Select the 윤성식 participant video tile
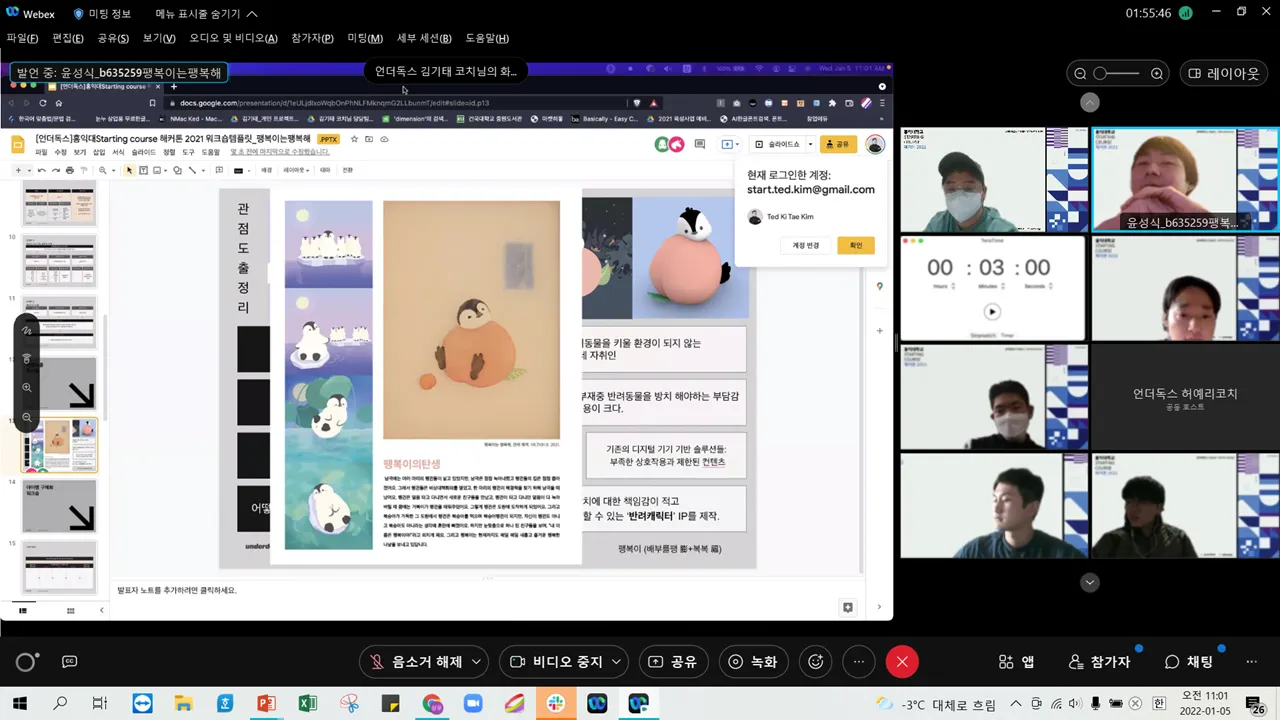Image resolution: width=1280 pixels, height=720 pixels. [1184, 180]
